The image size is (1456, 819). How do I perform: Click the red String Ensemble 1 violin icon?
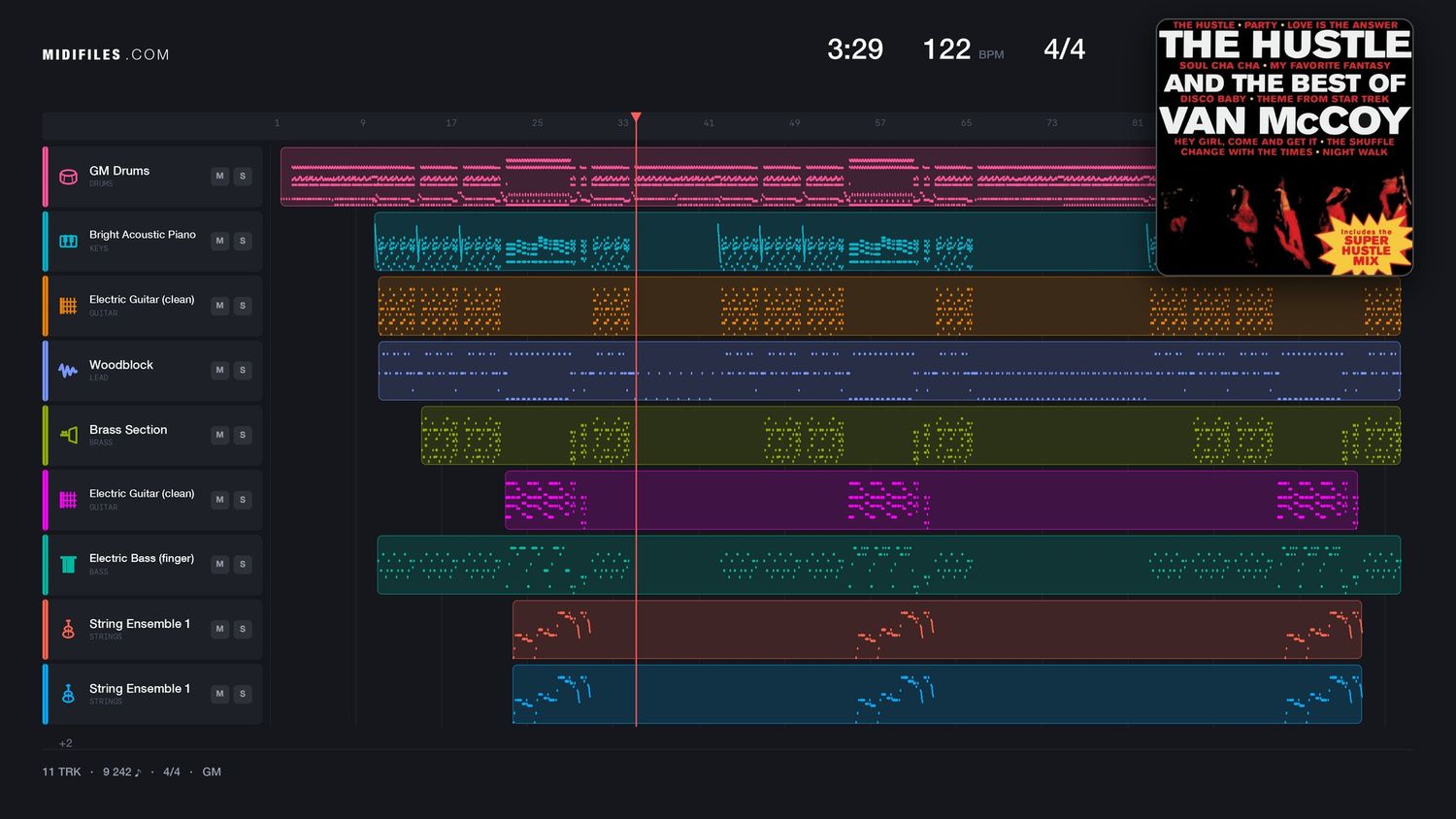click(68, 629)
